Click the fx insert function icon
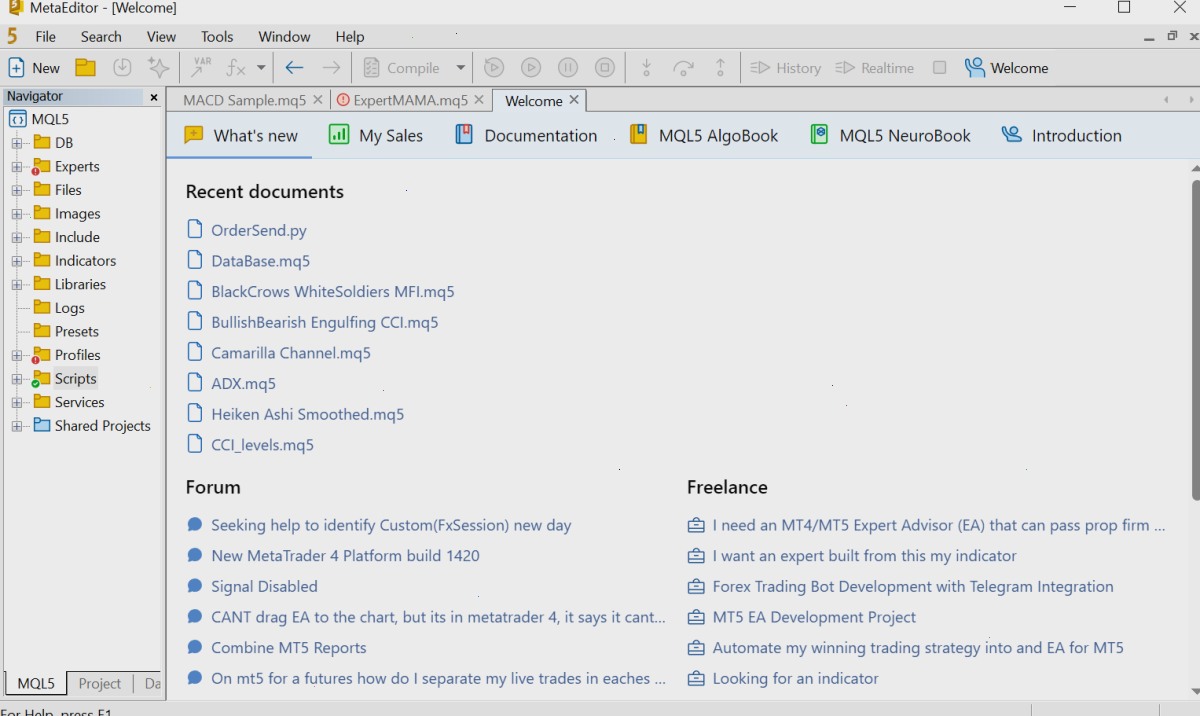Viewport: 1200px width, 716px height. 236,68
